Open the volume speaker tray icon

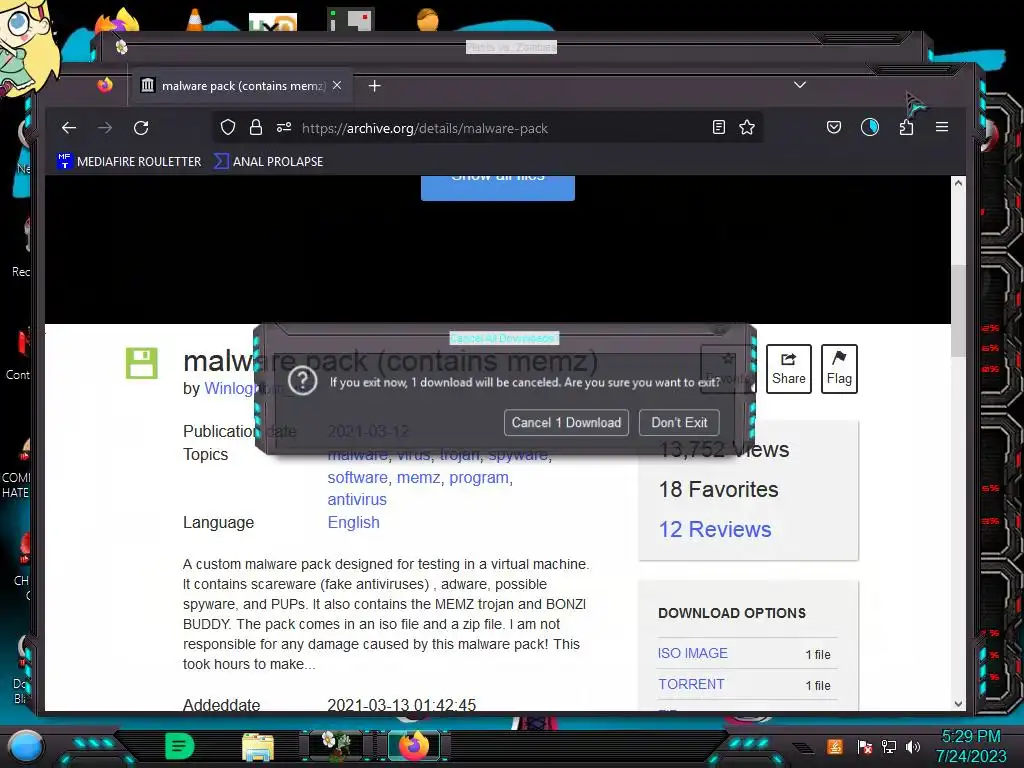[913, 746]
